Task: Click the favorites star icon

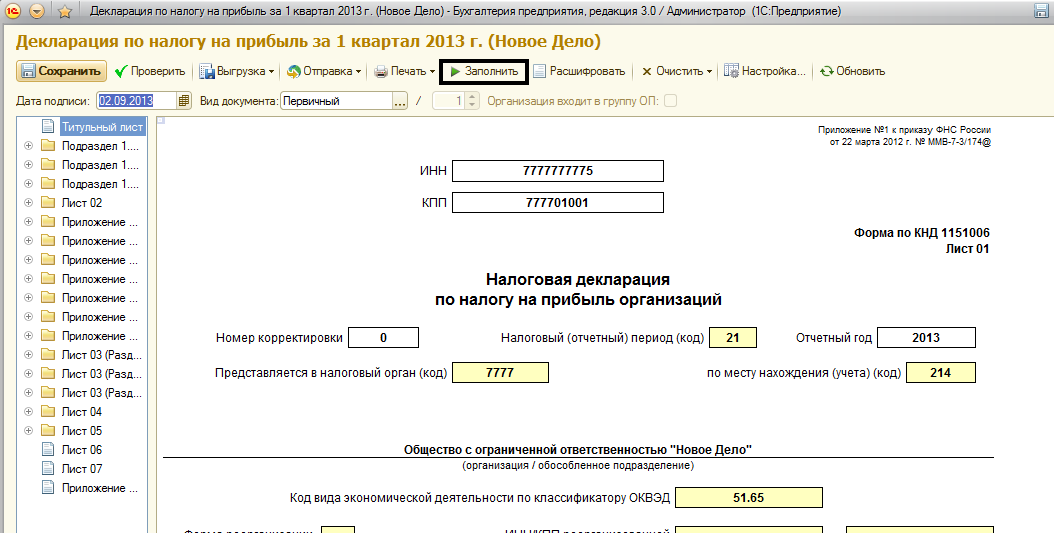Action: click(x=65, y=11)
